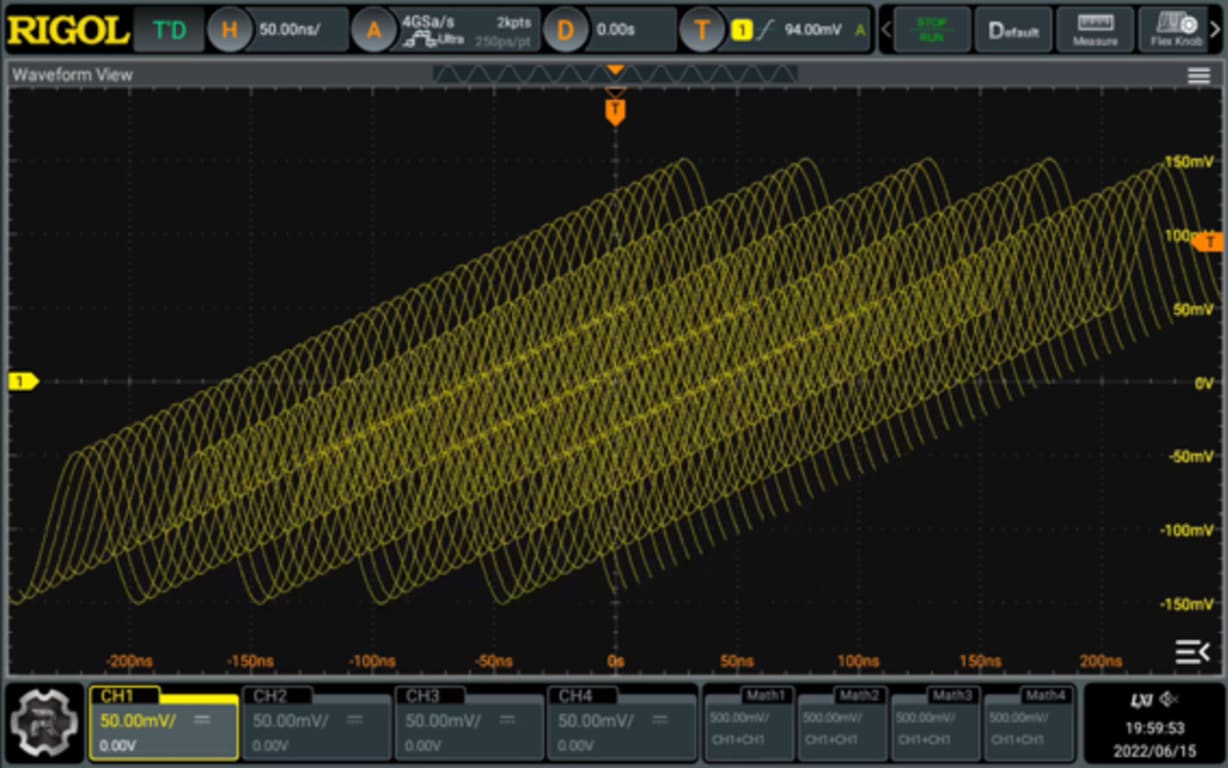
Task: Click CH1 DC coupling symbol
Action: pos(201,720)
